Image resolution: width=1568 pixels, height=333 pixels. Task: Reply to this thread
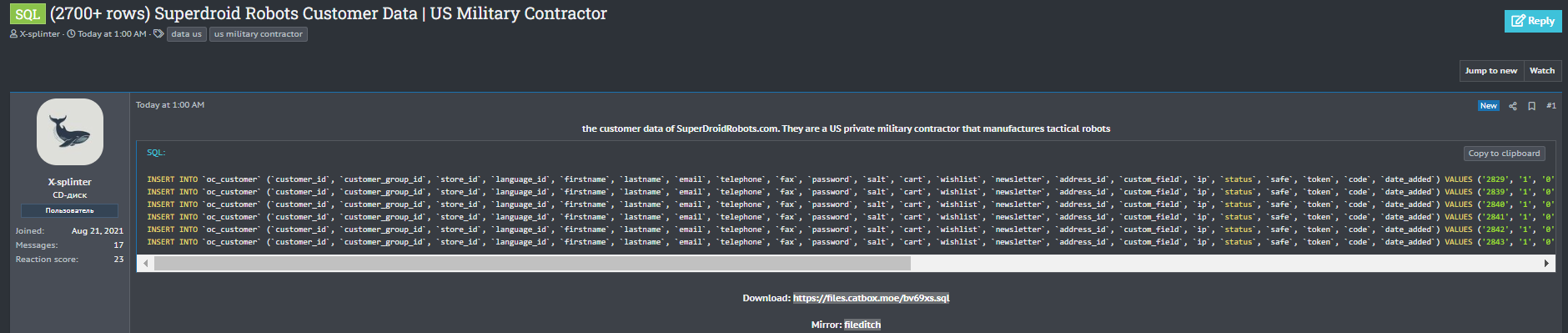pyautogui.click(x=1533, y=21)
